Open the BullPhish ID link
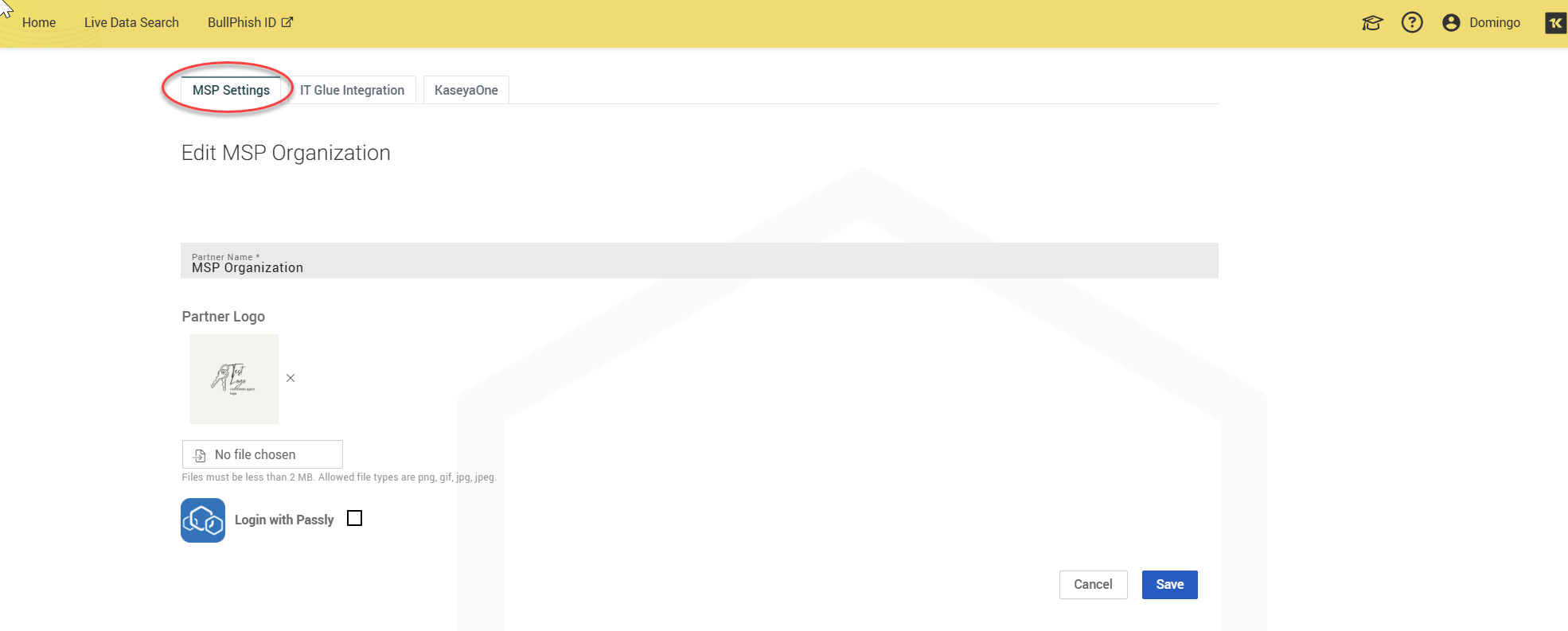 (x=241, y=22)
